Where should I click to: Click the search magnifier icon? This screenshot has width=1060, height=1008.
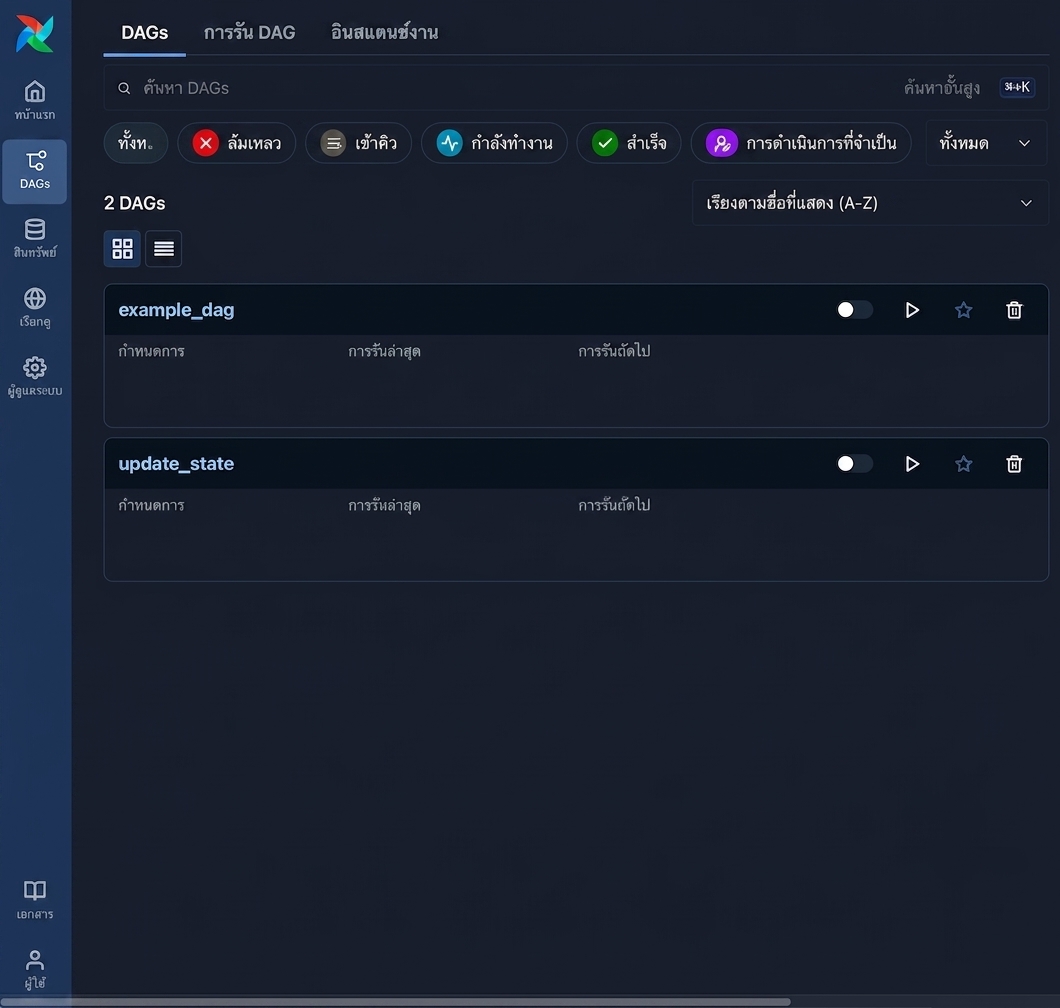click(x=124, y=88)
